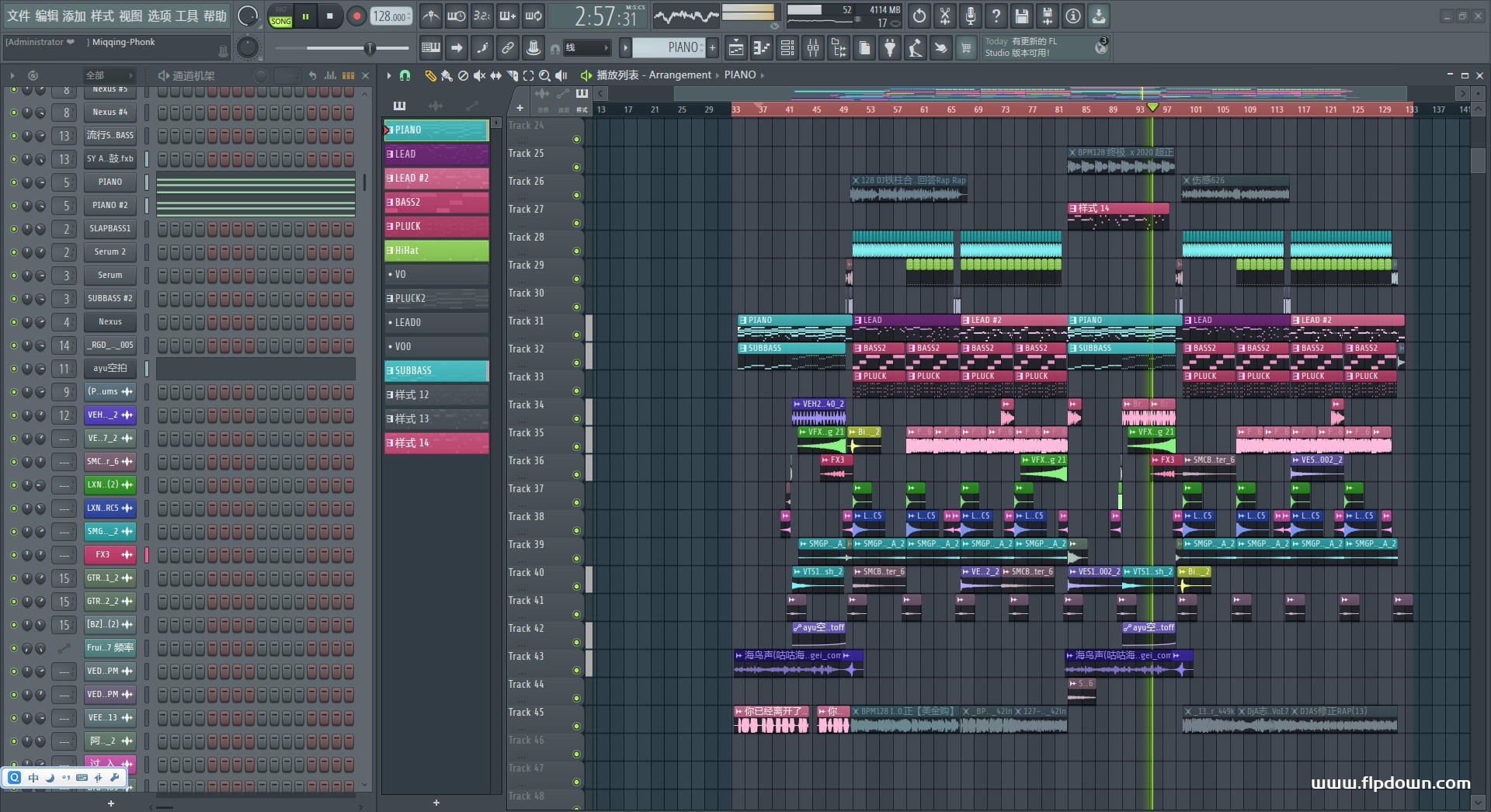Open the Piano roll view button
The height and width of the screenshot is (812, 1491).
pyautogui.click(x=761, y=48)
